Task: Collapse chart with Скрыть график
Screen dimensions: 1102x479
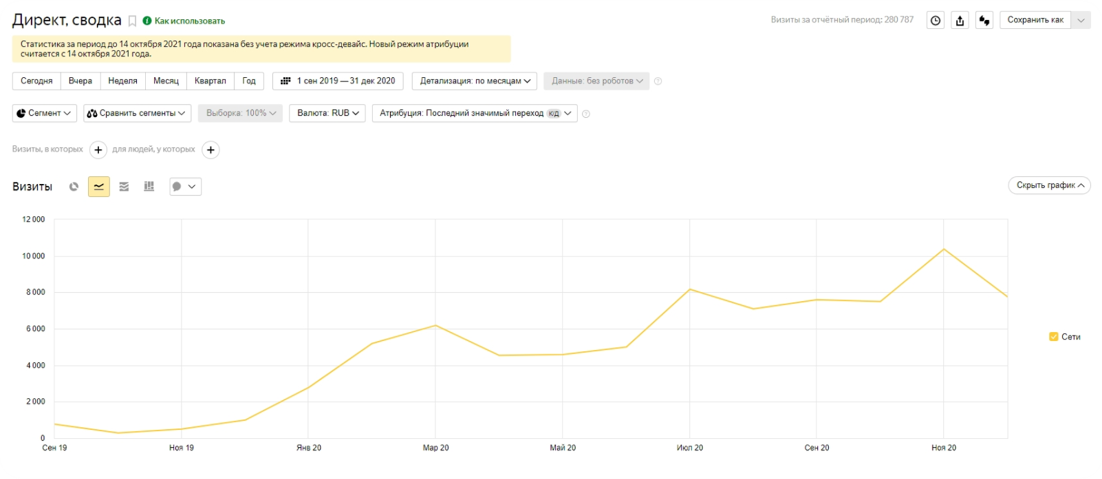Action: [x=1049, y=185]
